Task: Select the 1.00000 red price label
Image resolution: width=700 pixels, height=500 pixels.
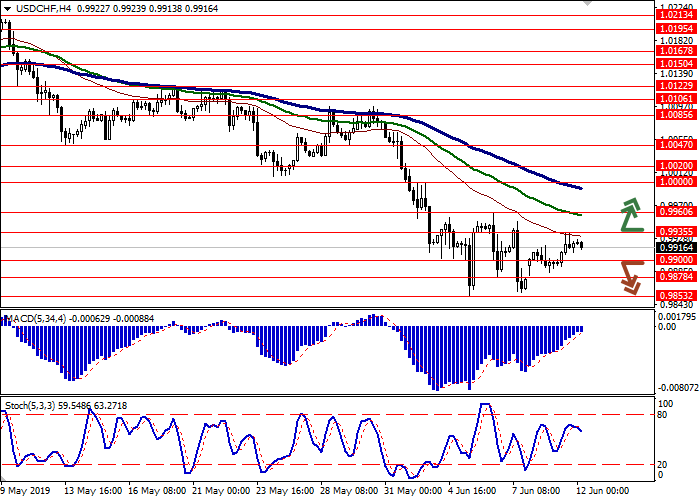Action: [676, 182]
